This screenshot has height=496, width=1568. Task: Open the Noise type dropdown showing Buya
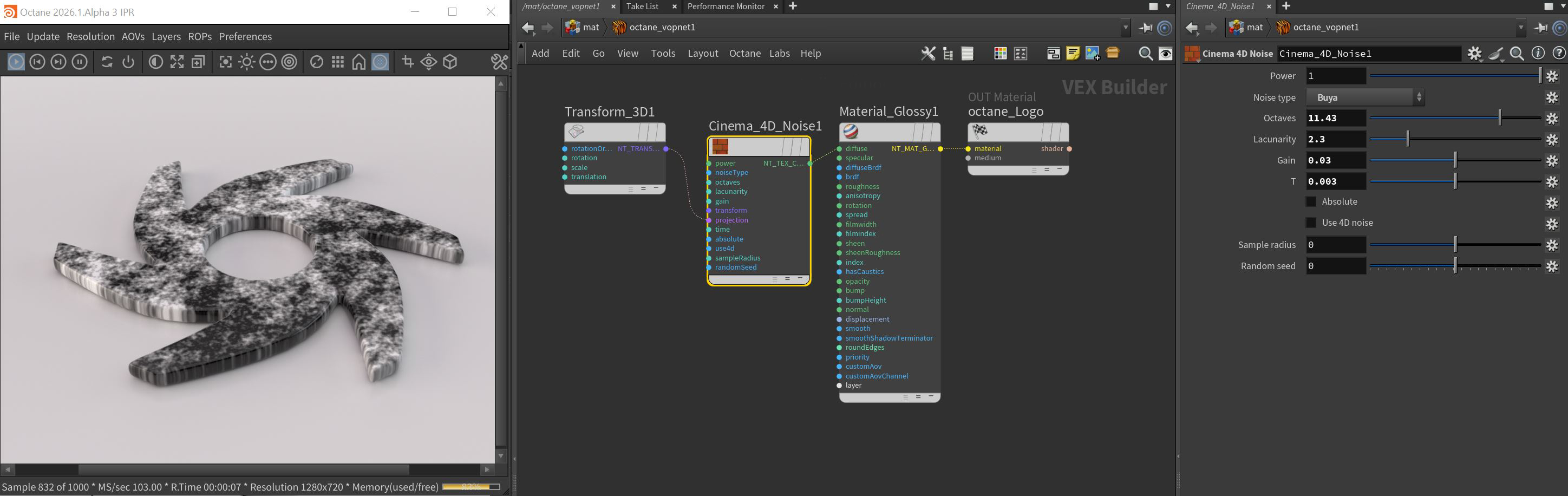(1365, 97)
